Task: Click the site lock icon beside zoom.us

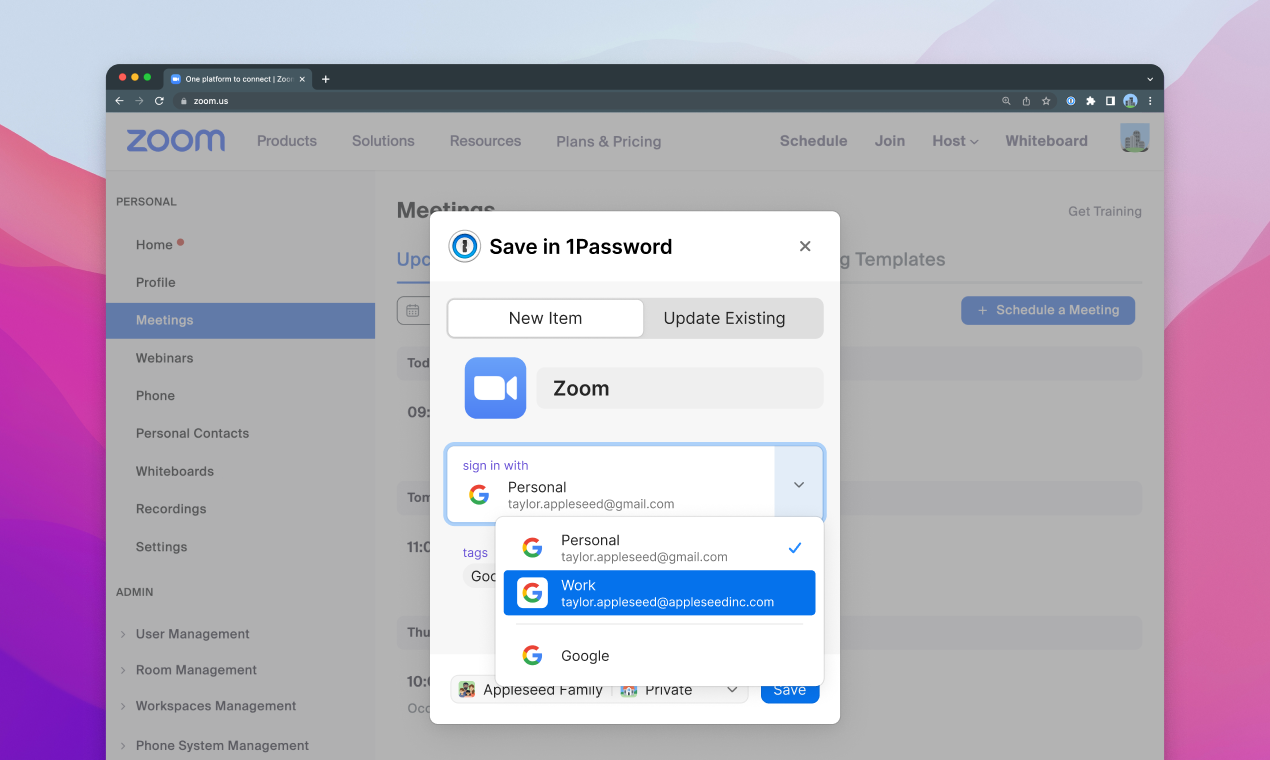Action: pos(183,101)
